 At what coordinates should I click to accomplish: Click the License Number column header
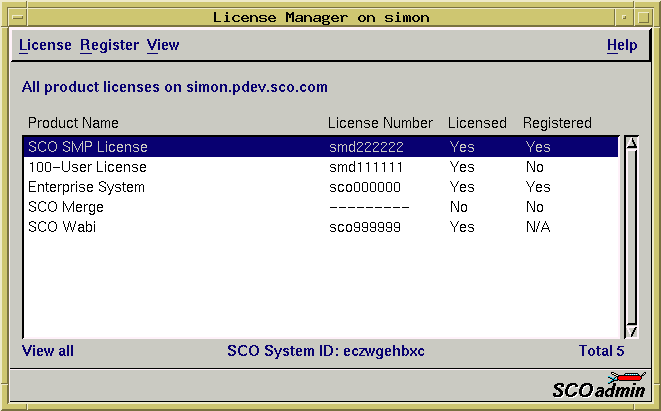point(380,123)
